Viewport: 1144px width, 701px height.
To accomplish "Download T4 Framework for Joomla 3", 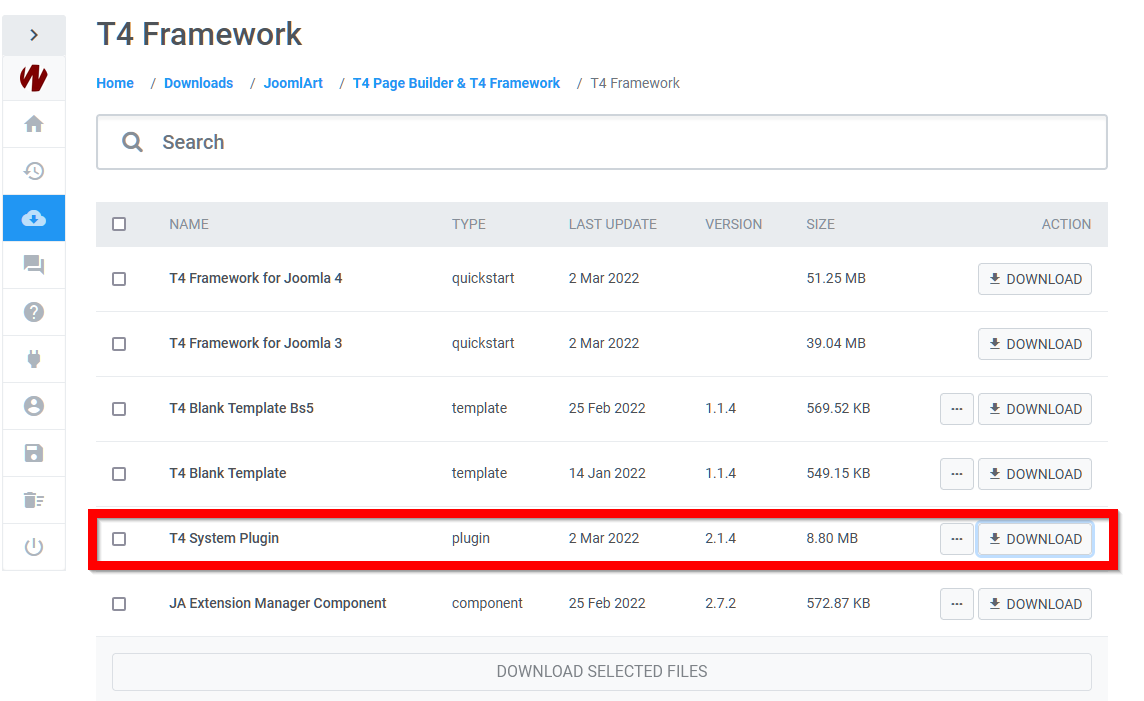I will pyautogui.click(x=1035, y=344).
